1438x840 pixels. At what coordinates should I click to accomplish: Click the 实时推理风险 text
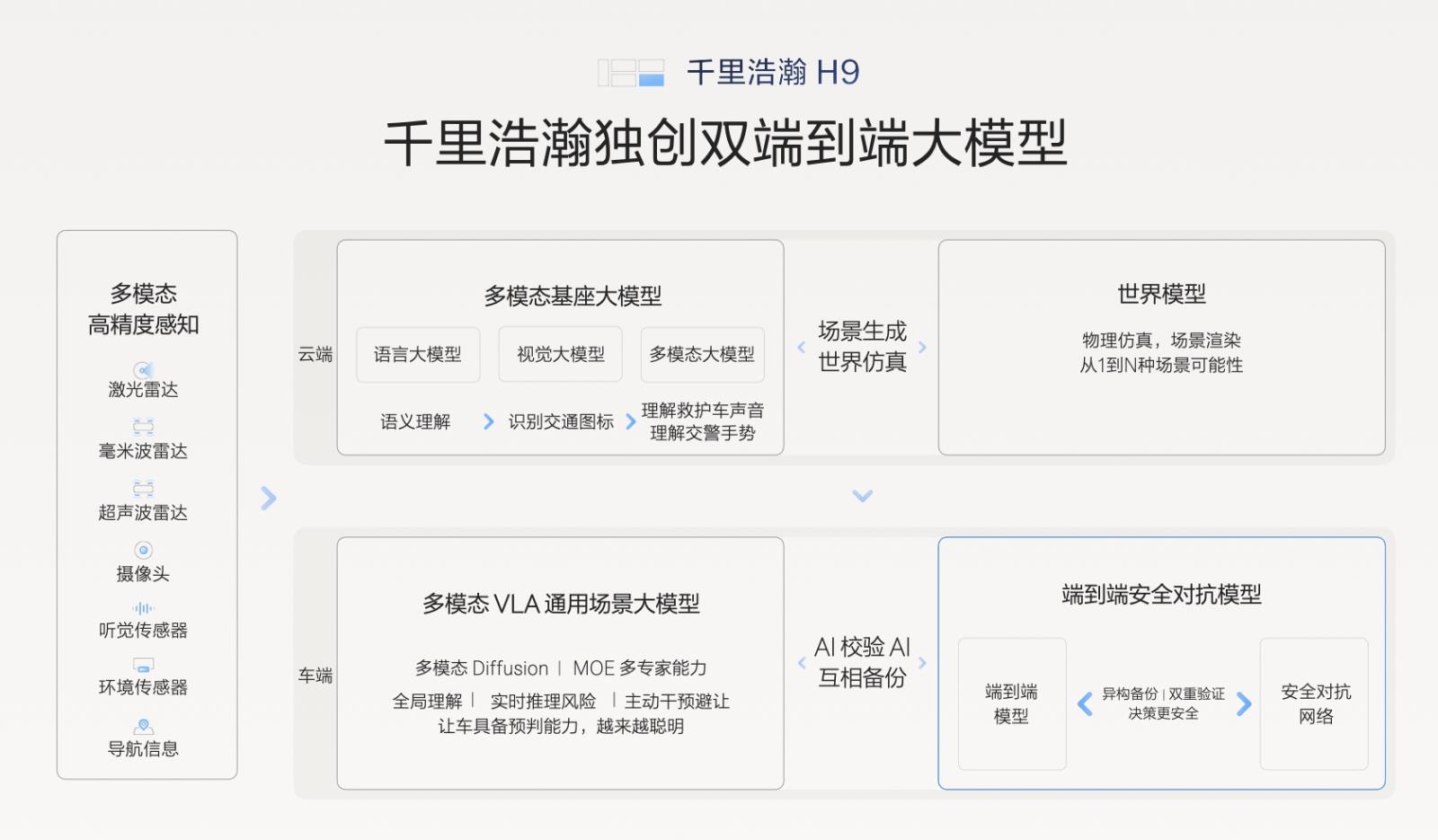pyautogui.click(x=544, y=702)
